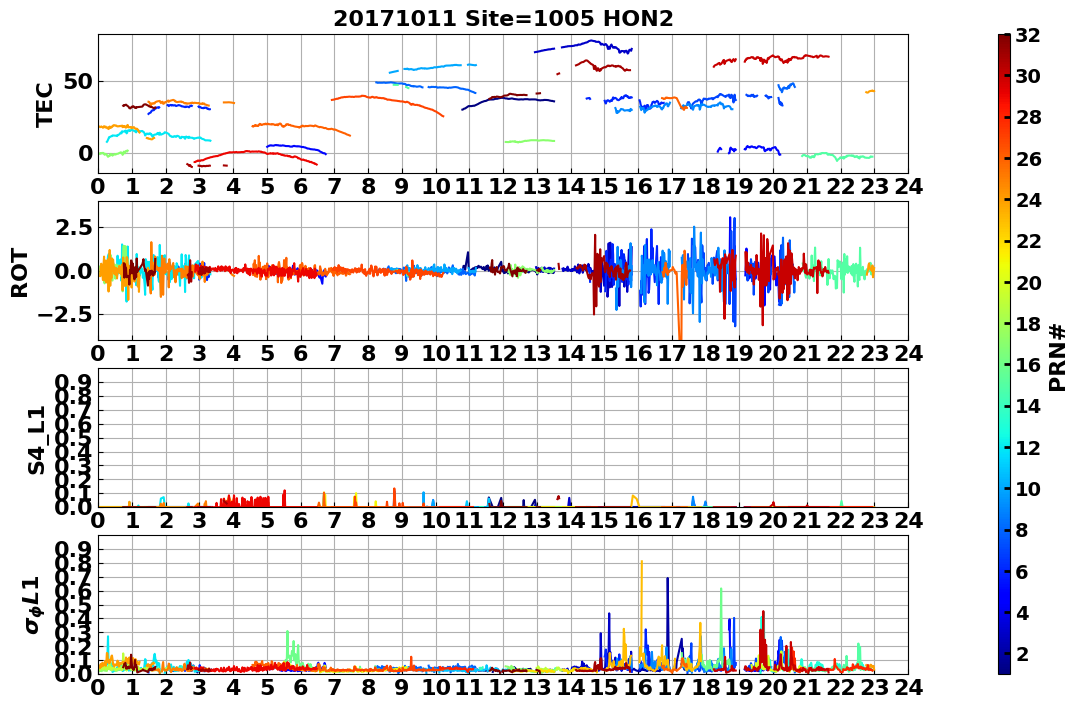Click the colorbar tick label "10"

(1028, 488)
